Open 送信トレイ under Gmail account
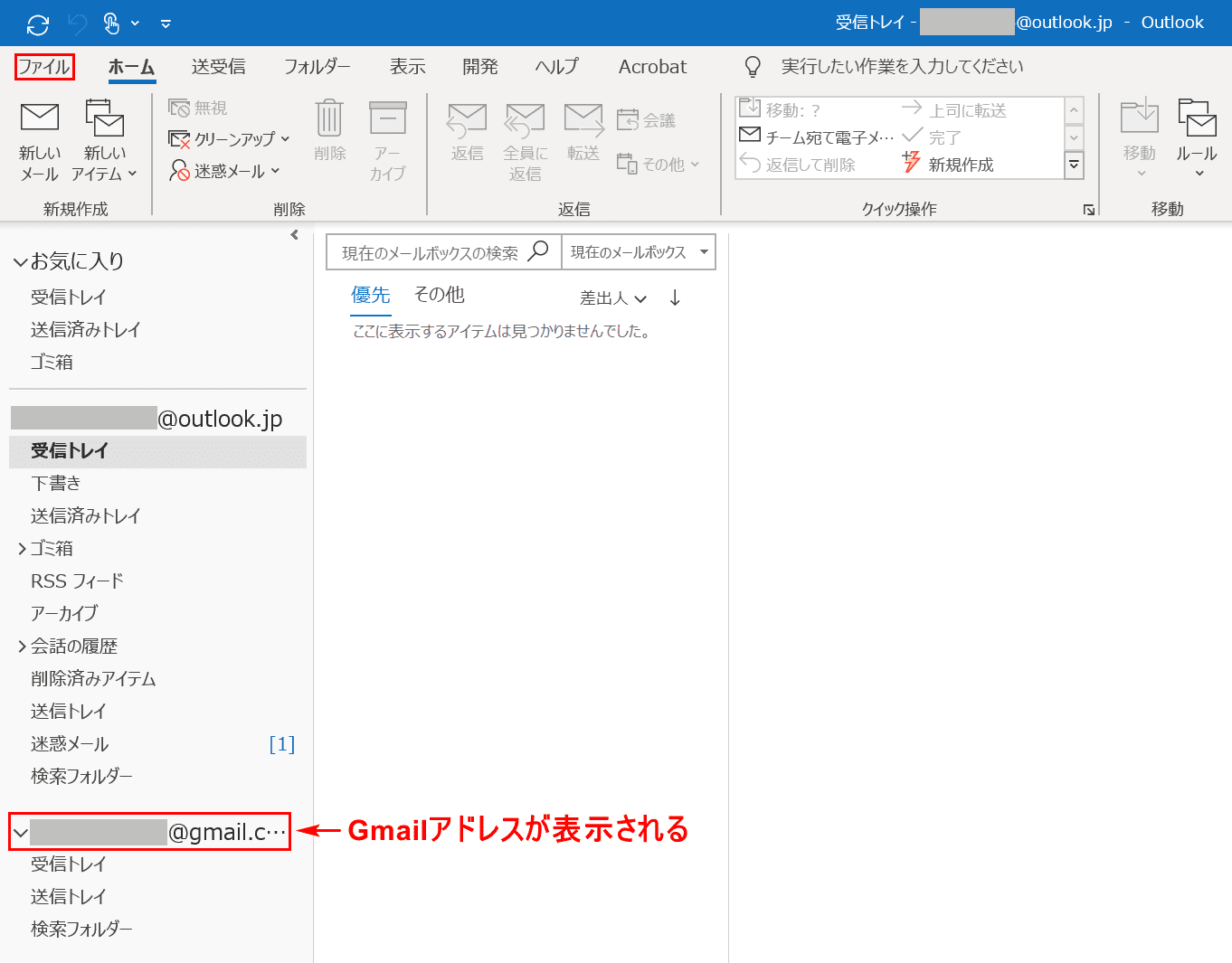Image resolution: width=1232 pixels, height=963 pixels. click(69, 896)
